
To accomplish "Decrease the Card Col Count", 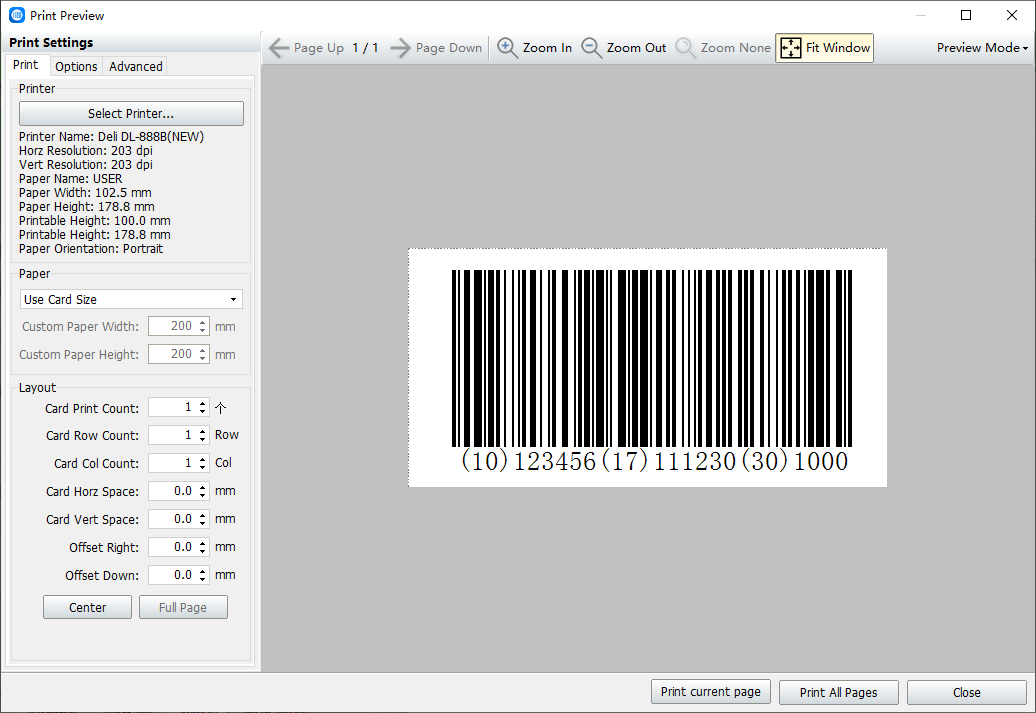I will click(203, 468).
